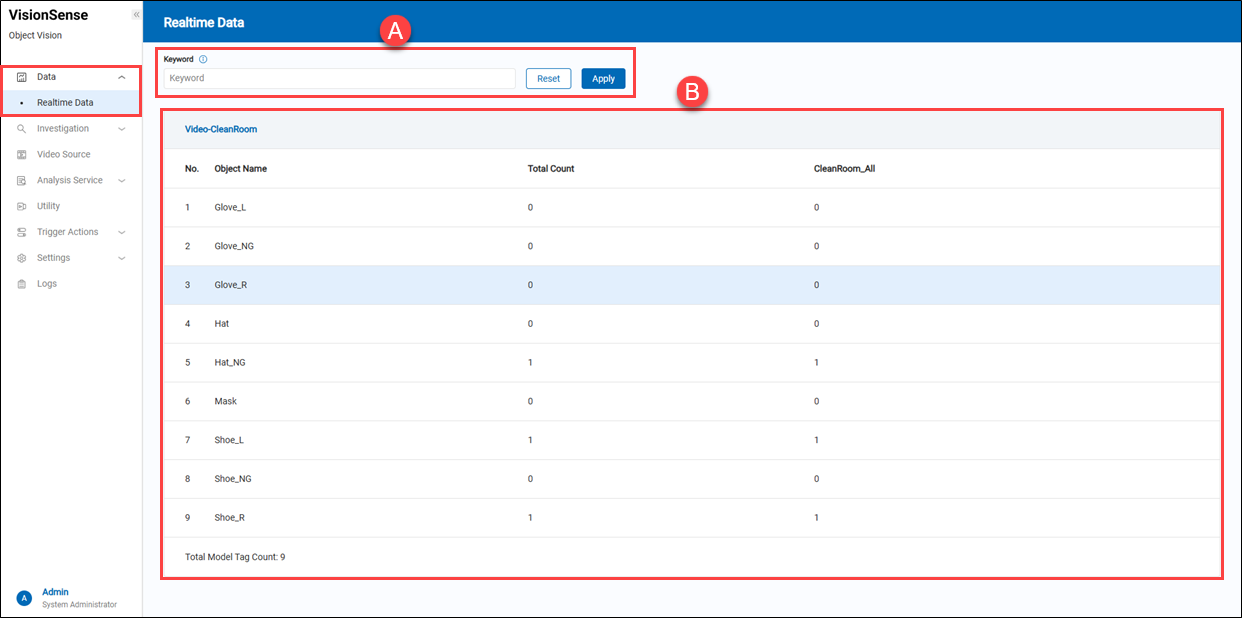Click the Trigger Actions icon
Viewport: 1242px width, 618px height.
[x=22, y=232]
